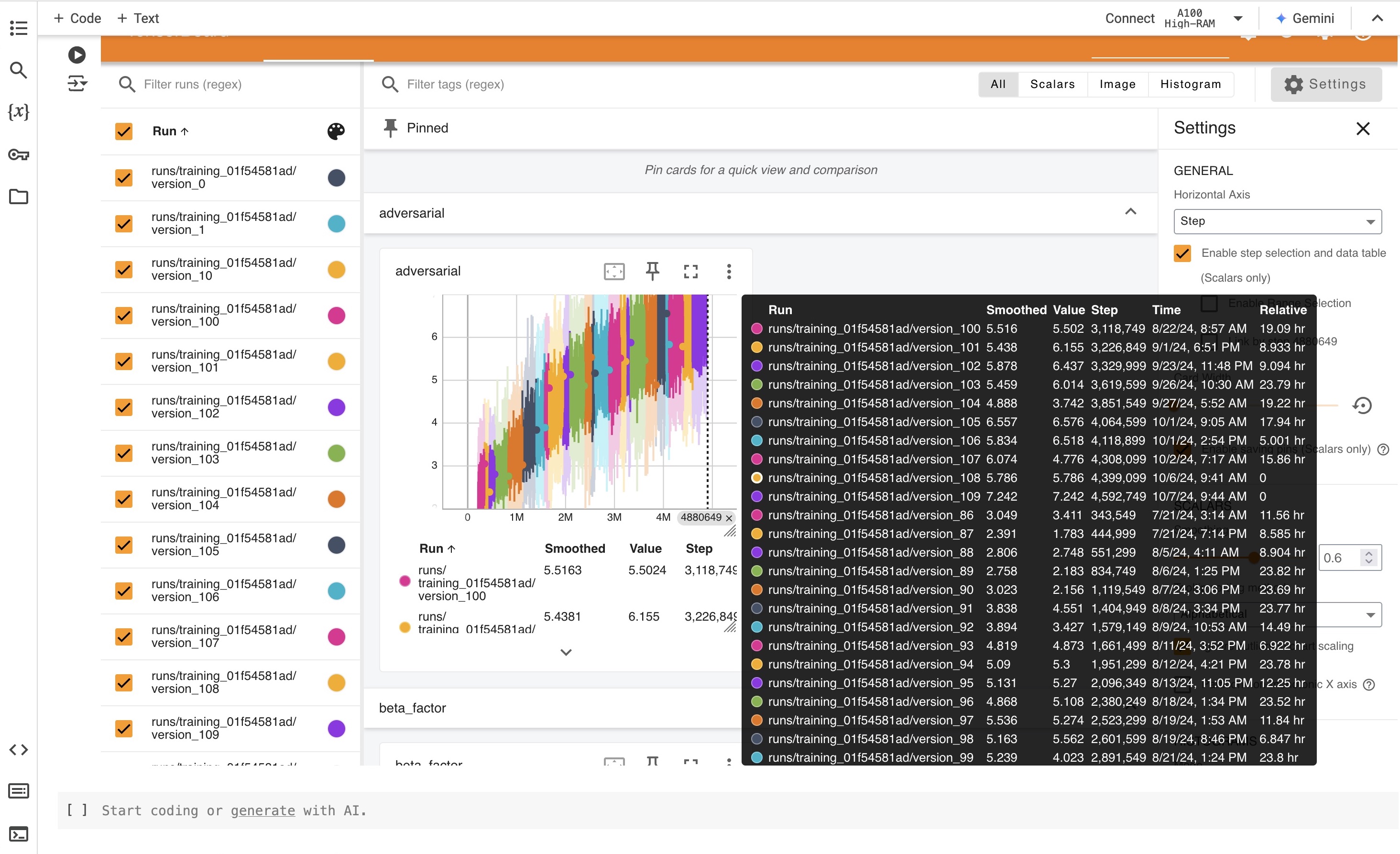The width and height of the screenshot is (1400, 854).
Task: Open the Horizontal Axis Step dropdown
Action: coord(1277,221)
